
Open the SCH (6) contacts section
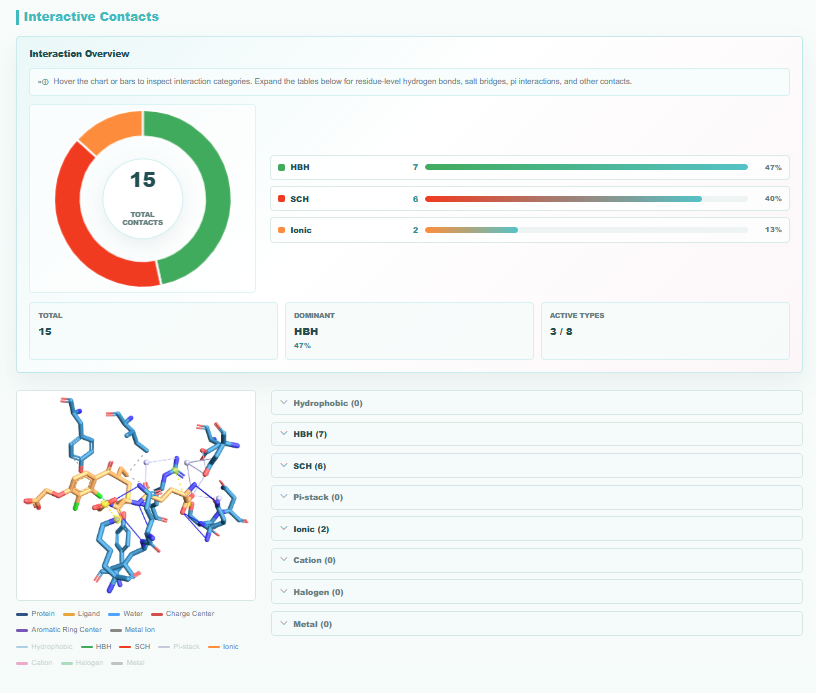coord(537,466)
